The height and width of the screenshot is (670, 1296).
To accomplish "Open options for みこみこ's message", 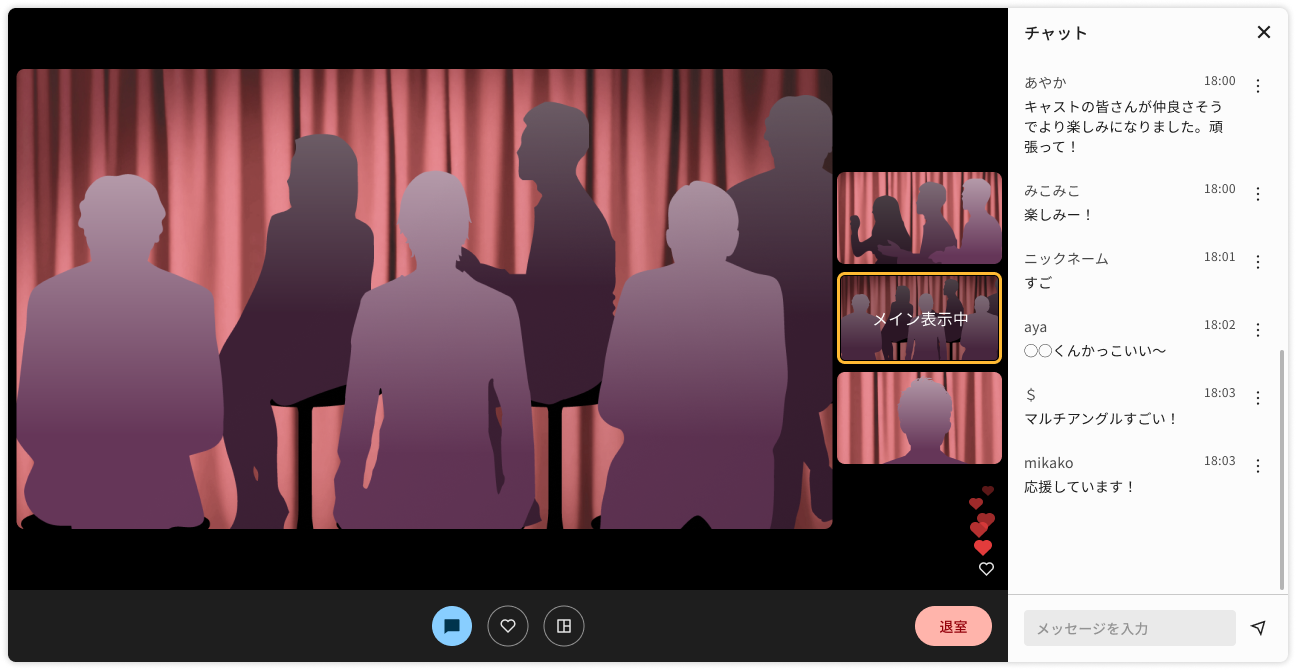I will [1257, 195].
